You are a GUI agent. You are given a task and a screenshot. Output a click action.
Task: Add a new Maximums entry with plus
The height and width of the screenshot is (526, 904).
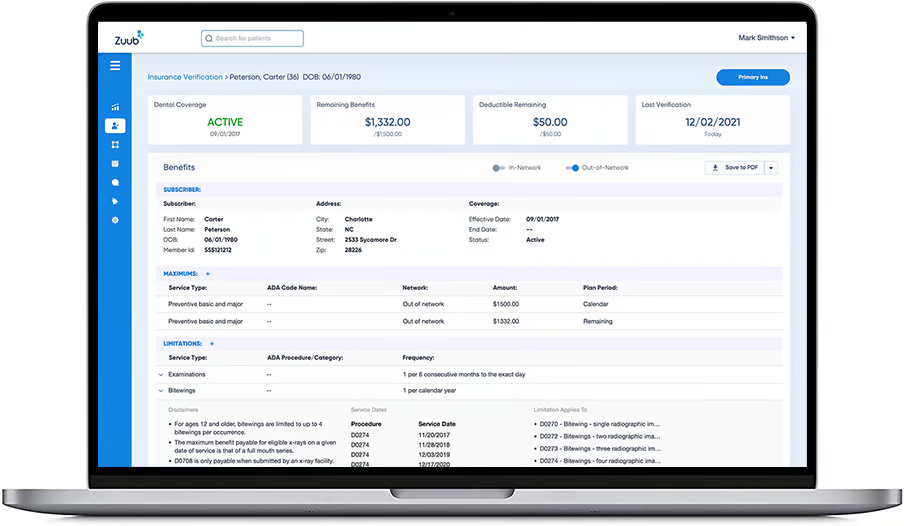208,274
